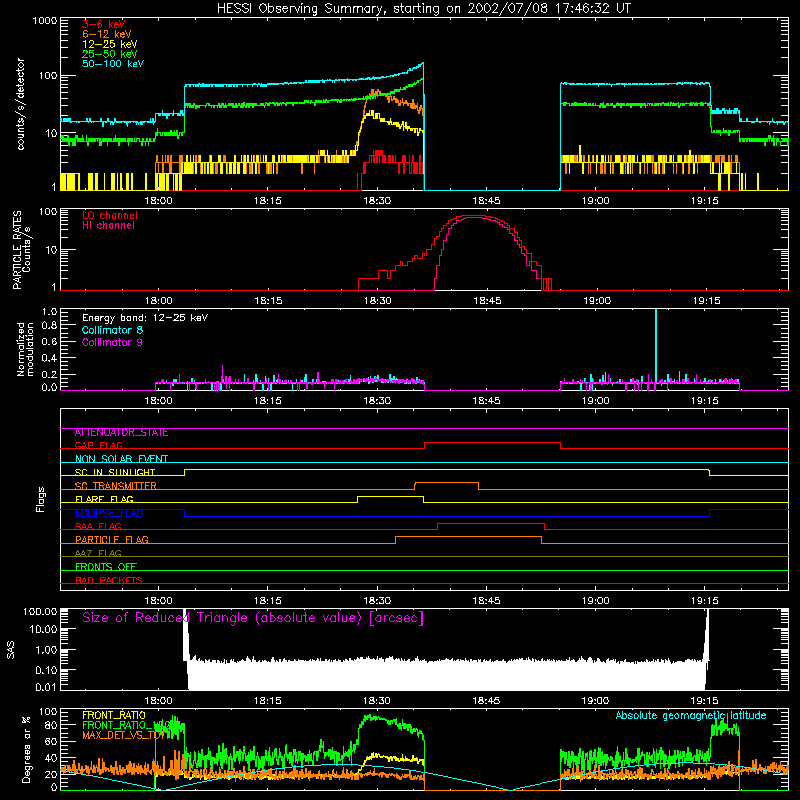Click the '18:30' tick in top panel
This screenshot has height=800, width=800.
pos(377,201)
